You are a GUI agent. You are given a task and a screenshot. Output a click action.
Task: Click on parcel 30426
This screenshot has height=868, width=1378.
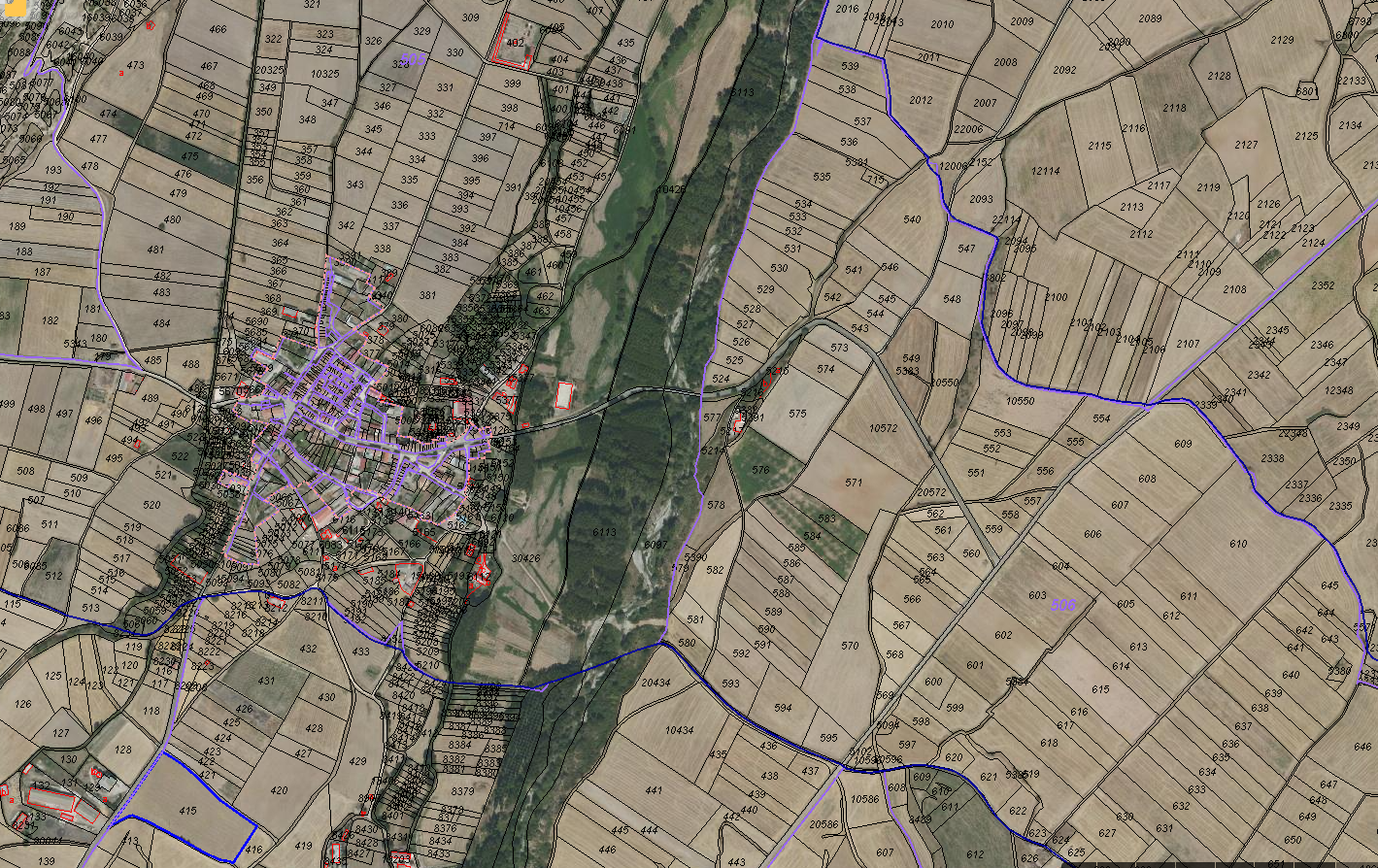(x=524, y=558)
